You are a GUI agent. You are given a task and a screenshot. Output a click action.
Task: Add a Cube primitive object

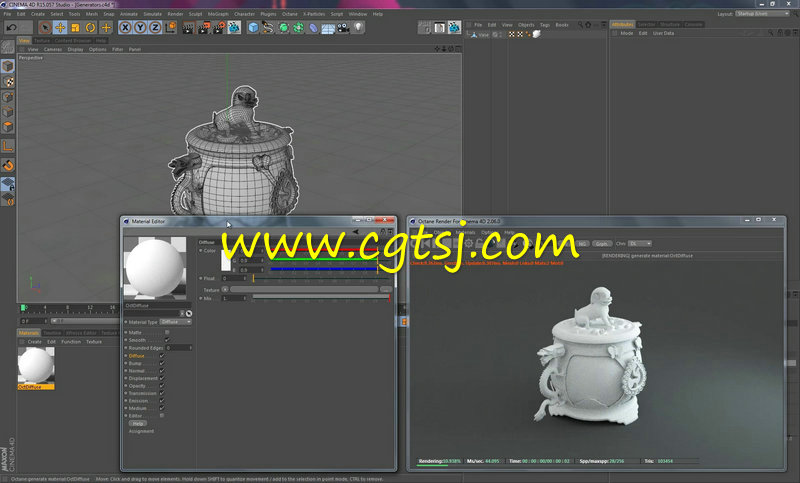[x=253, y=28]
